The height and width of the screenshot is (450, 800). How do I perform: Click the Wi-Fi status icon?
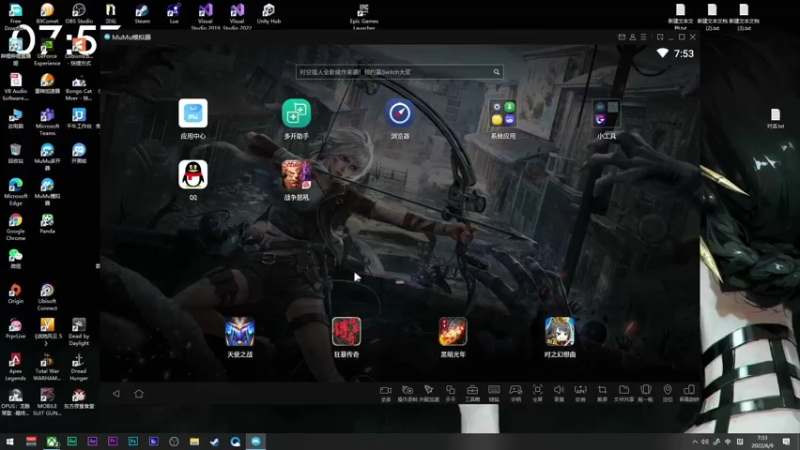(x=662, y=53)
